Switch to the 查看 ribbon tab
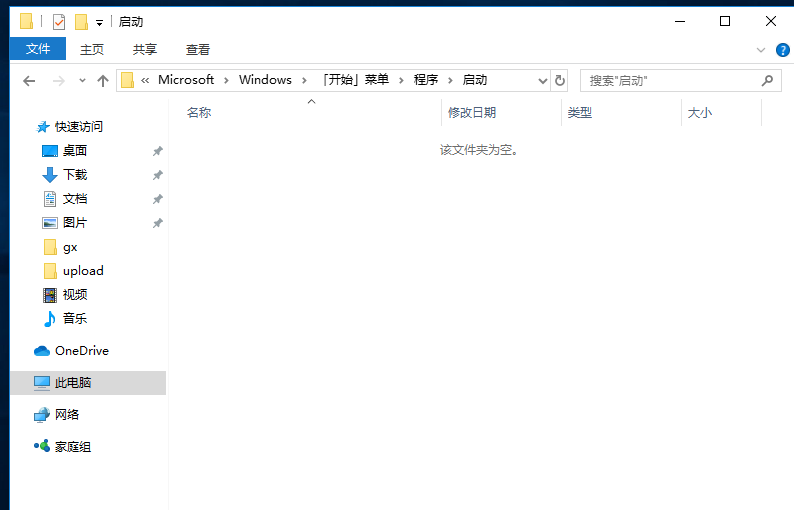Viewport: 794px width, 510px height. (x=198, y=49)
